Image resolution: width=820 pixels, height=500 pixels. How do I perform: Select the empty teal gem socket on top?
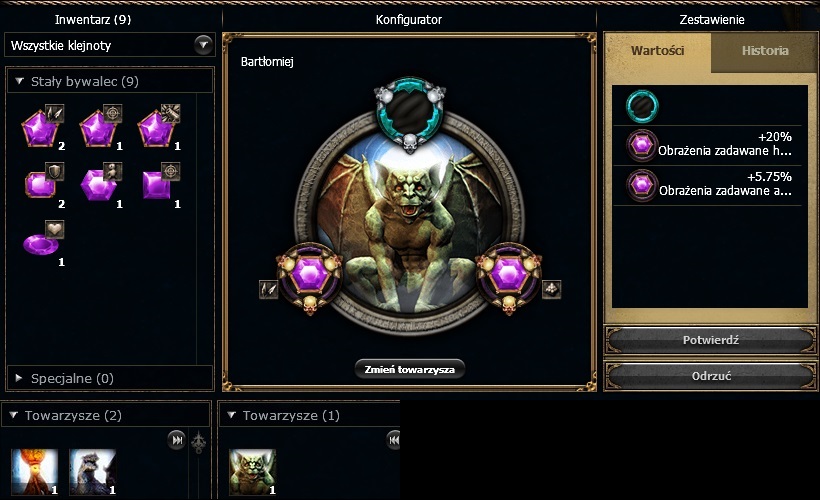pyautogui.click(x=410, y=113)
